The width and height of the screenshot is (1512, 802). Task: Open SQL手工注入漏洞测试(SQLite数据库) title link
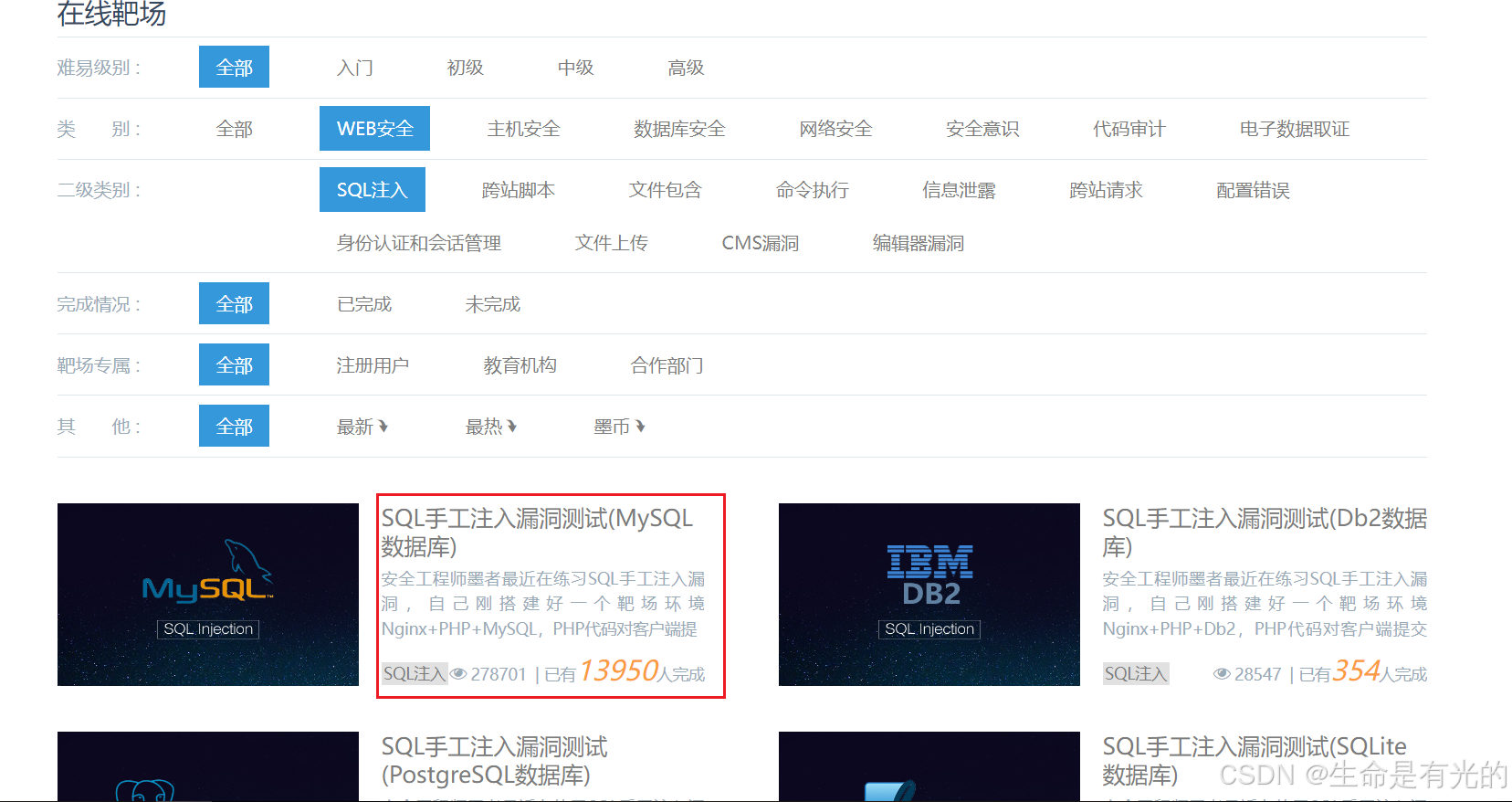[x=1255, y=761]
